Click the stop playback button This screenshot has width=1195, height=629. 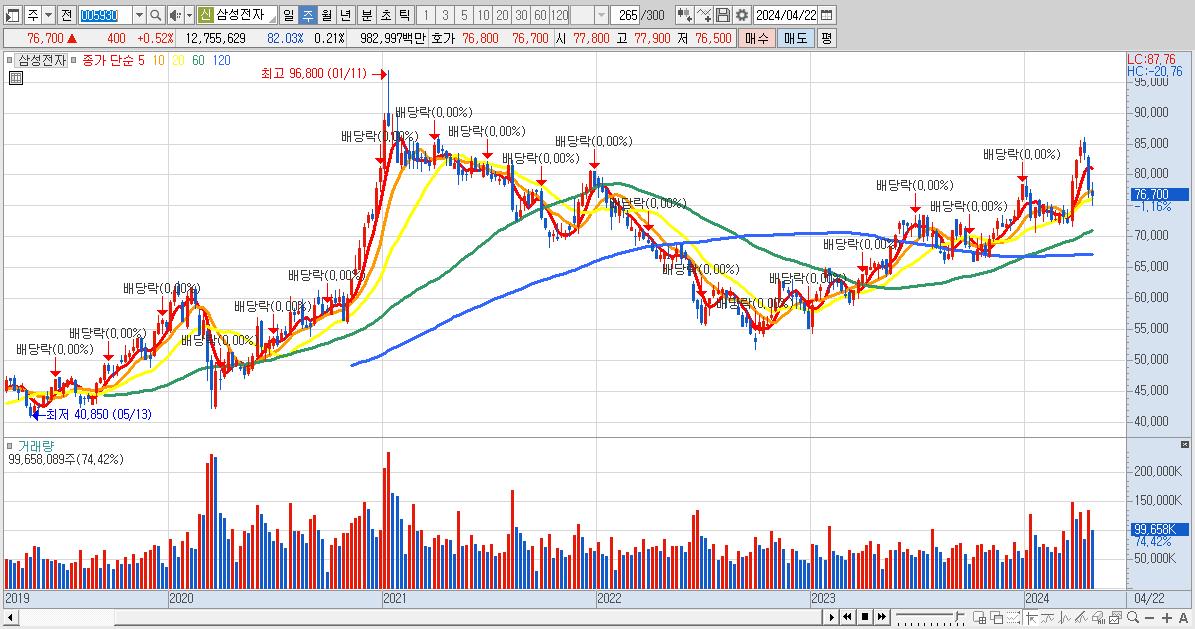[x=865, y=617]
